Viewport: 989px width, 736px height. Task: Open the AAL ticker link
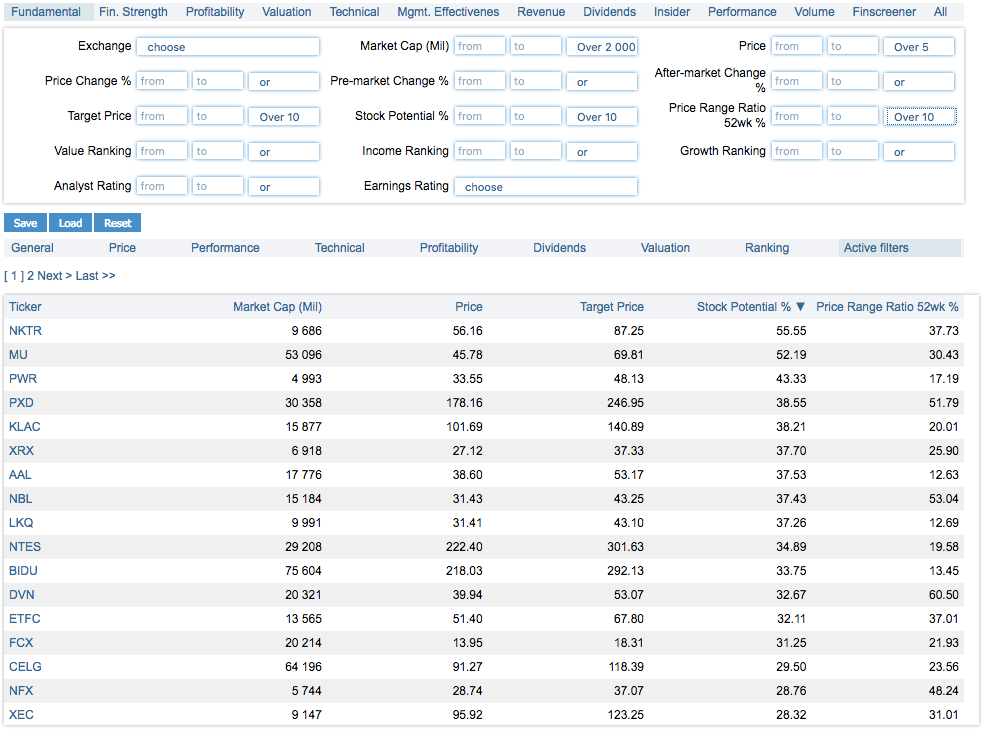[20, 475]
